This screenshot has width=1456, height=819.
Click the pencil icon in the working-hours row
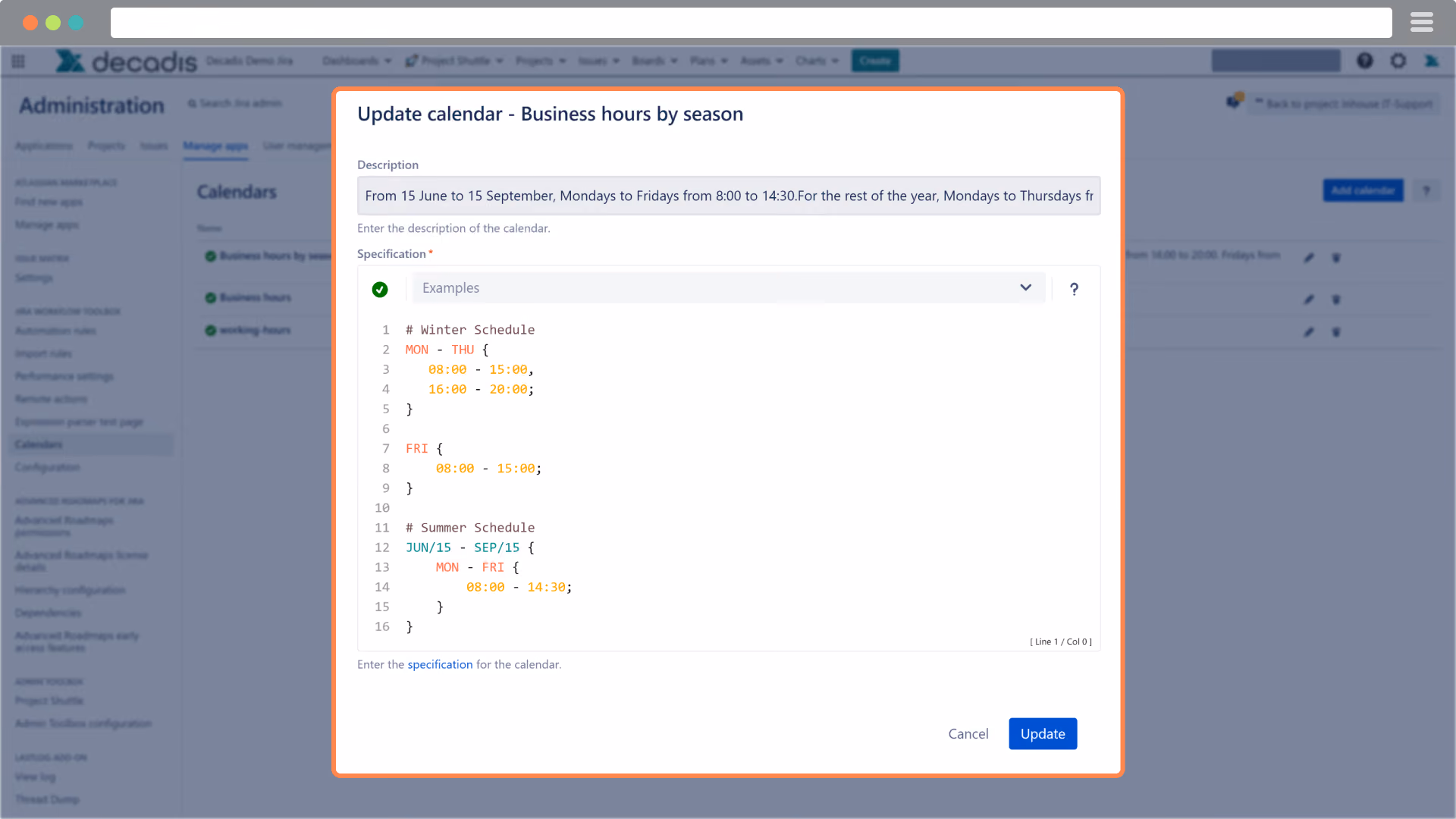[x=1309, y=332]
